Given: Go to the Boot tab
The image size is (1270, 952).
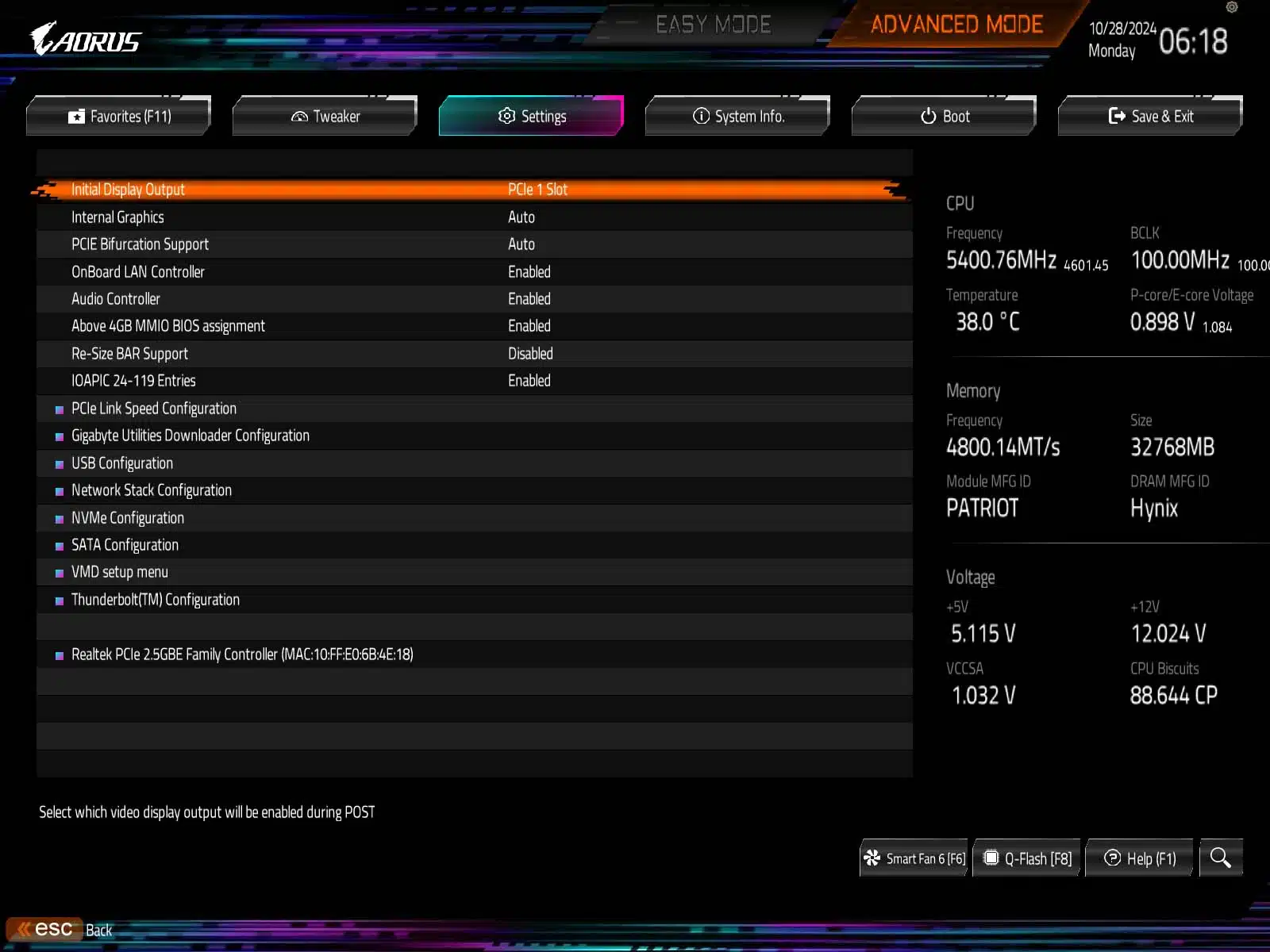Looking at the screenshot, I should click(945, 116).
